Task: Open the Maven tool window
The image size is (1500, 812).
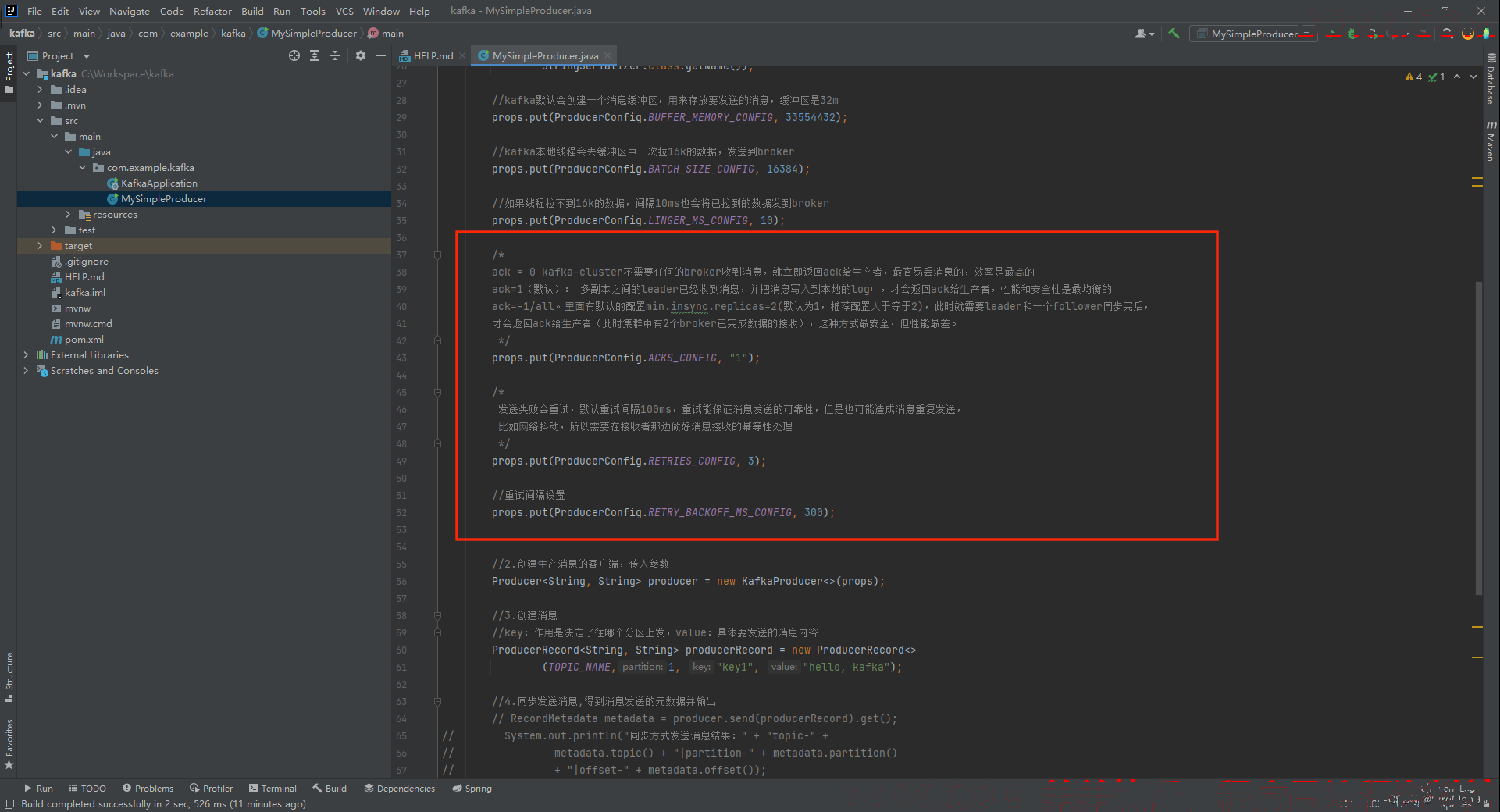Action: [x=1491, y=141]
